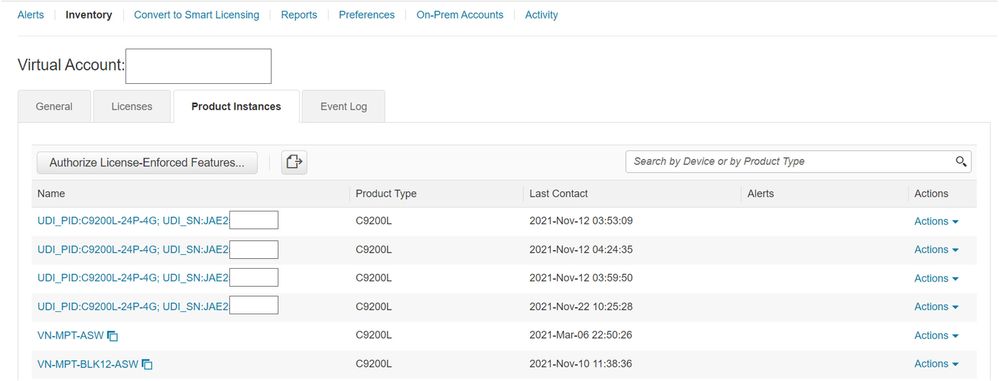The image size is (999, 381).
Task: Open Actions dropdown for VN-MPT-ASW row
Action: (936, 335)
